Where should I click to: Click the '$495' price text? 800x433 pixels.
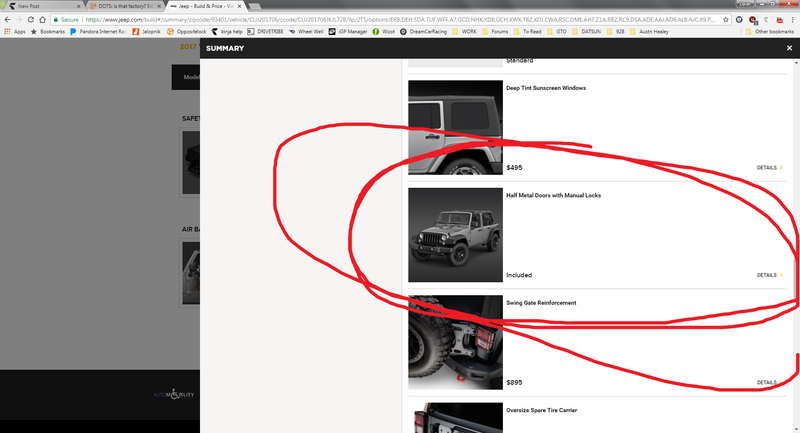click(514, 168)
